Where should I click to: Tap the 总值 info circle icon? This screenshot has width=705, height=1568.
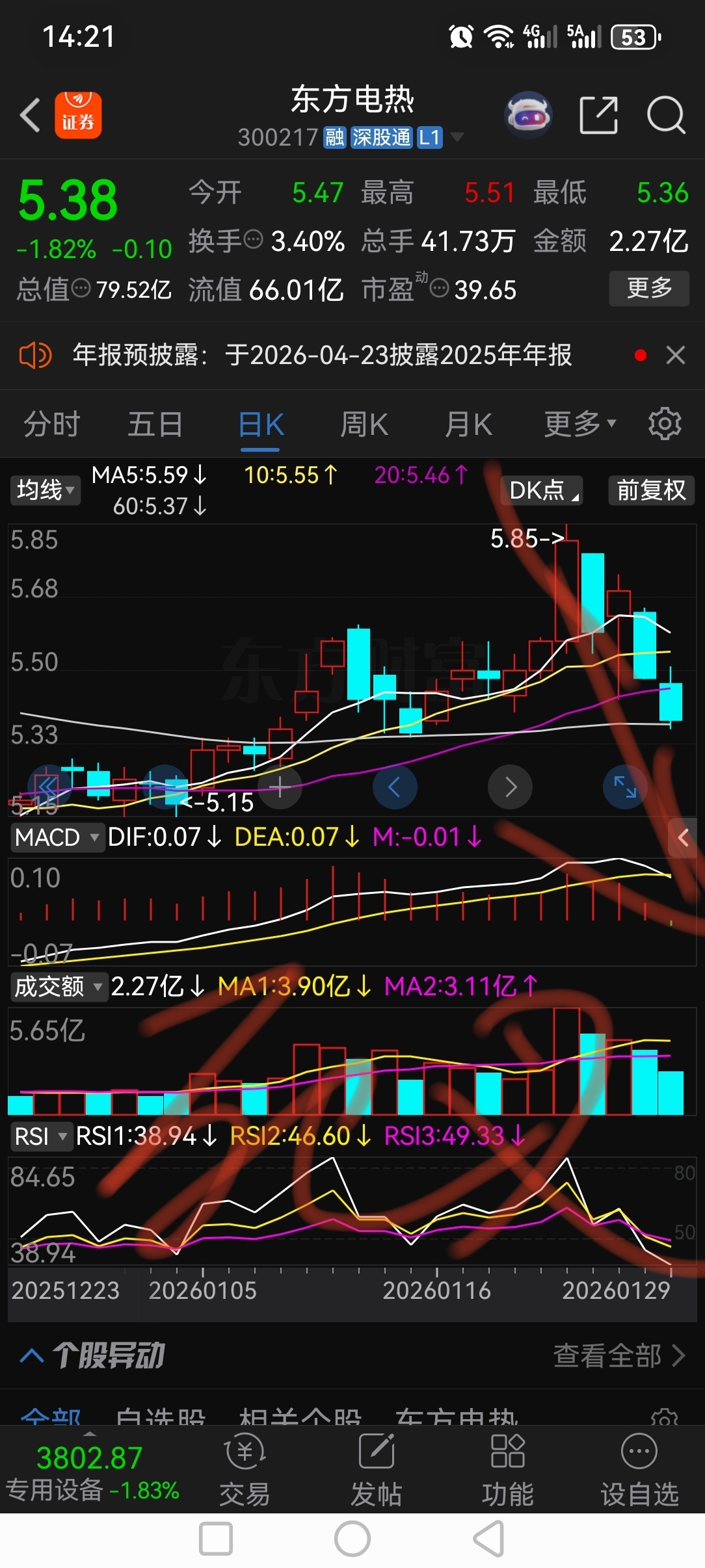81,287
